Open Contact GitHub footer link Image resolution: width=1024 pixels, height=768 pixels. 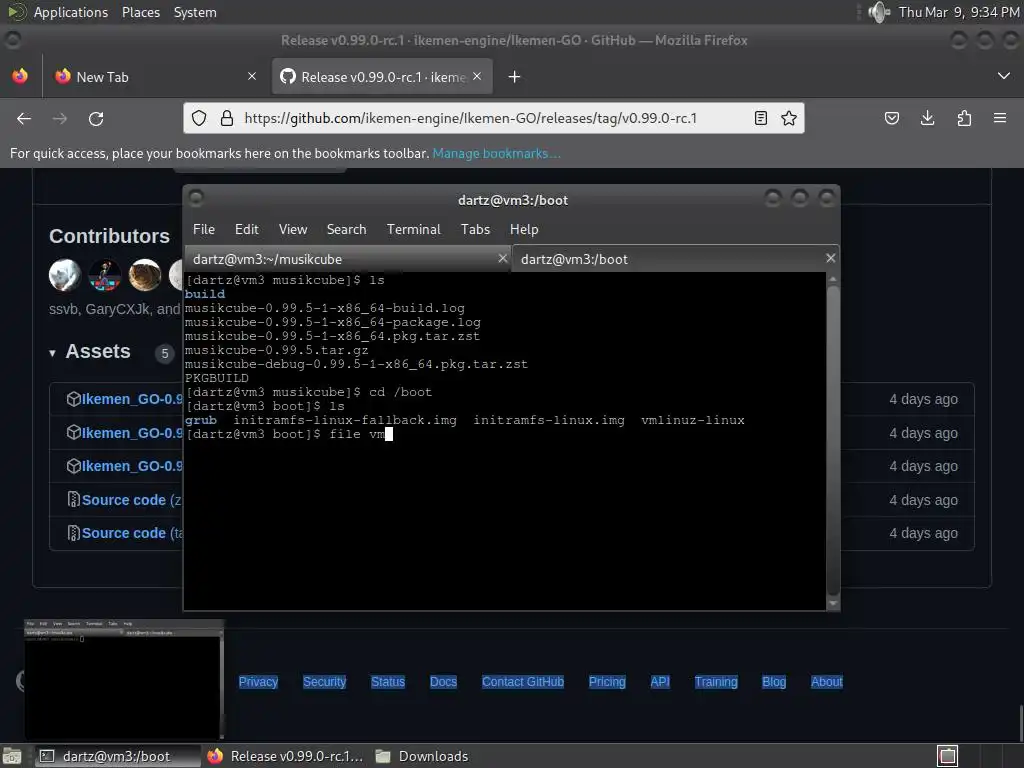coord(522,682)
